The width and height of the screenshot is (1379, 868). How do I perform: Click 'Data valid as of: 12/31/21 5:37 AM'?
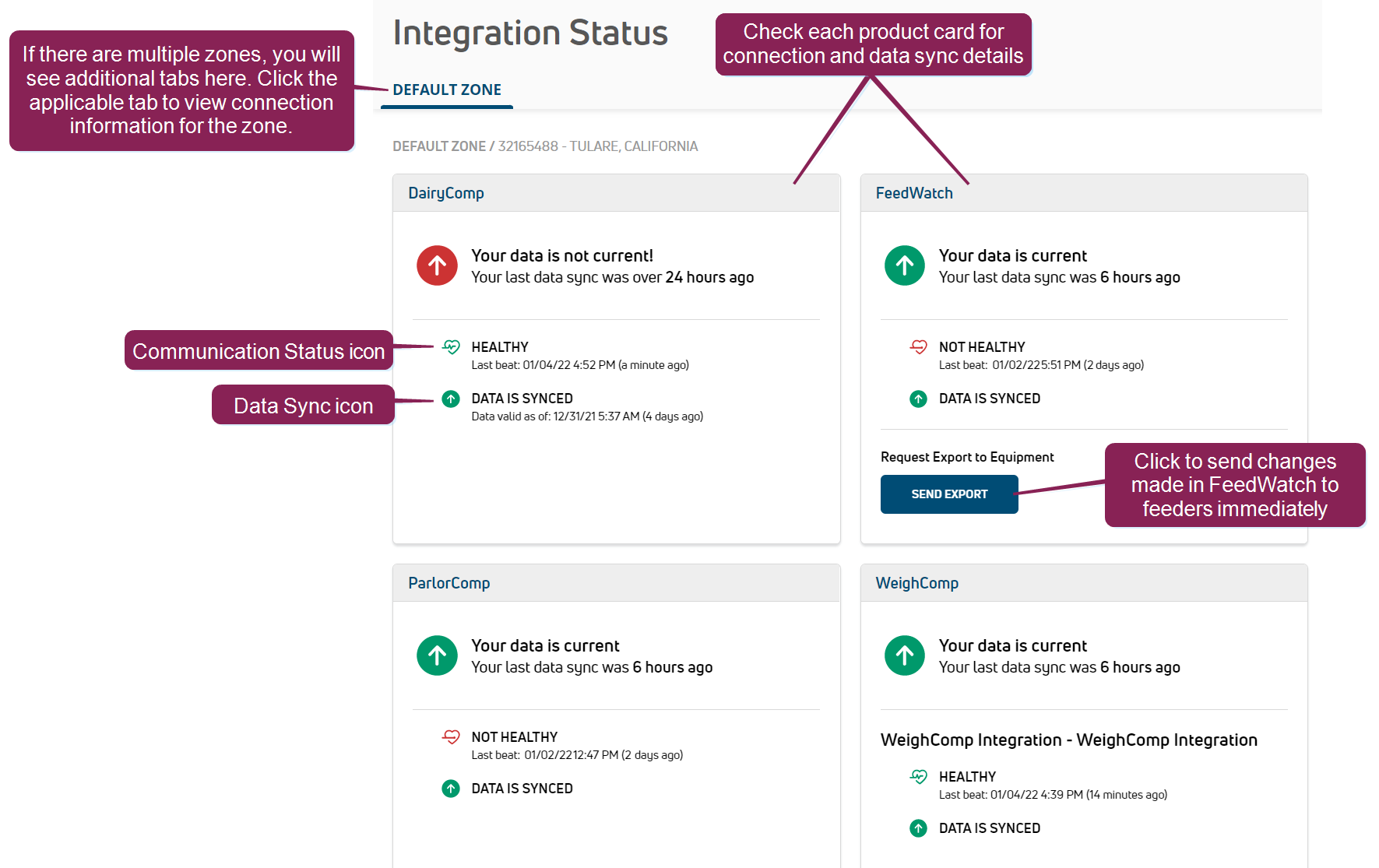[x=555, y=416]
